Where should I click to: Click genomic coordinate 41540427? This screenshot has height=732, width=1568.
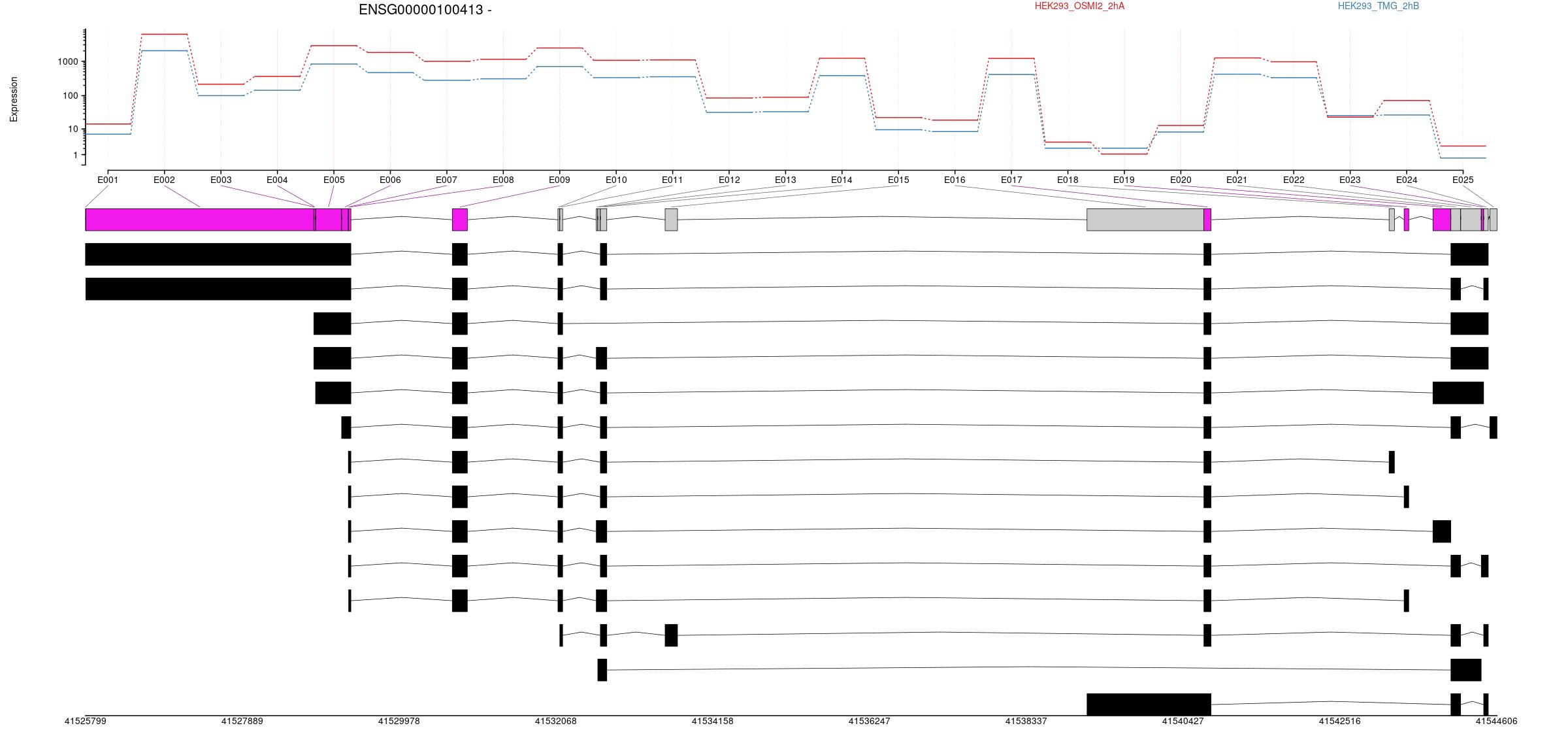[x=1183, y=722]
